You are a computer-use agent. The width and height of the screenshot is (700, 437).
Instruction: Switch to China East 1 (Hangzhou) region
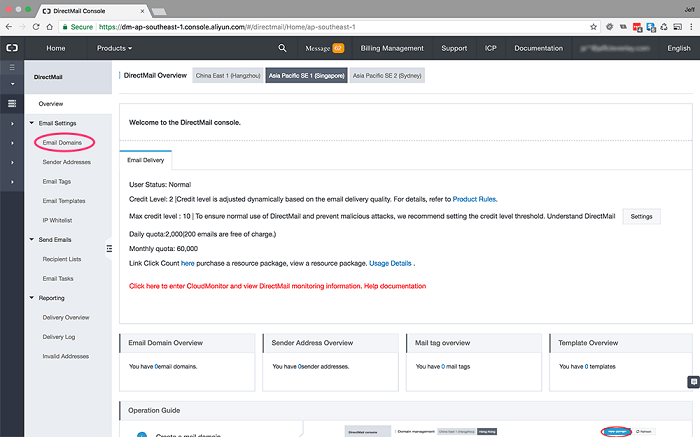click(228, 75)
